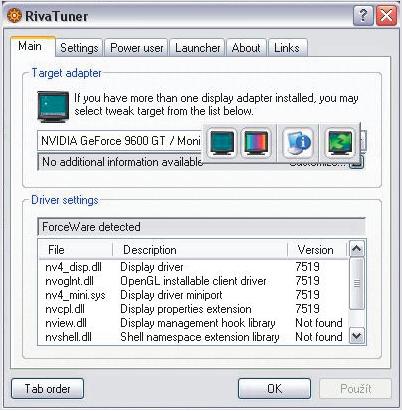Image resolution: width=402 pixels, height=411 pixels.
Task: Click the File column header
Action: click(x=76, y=250)
